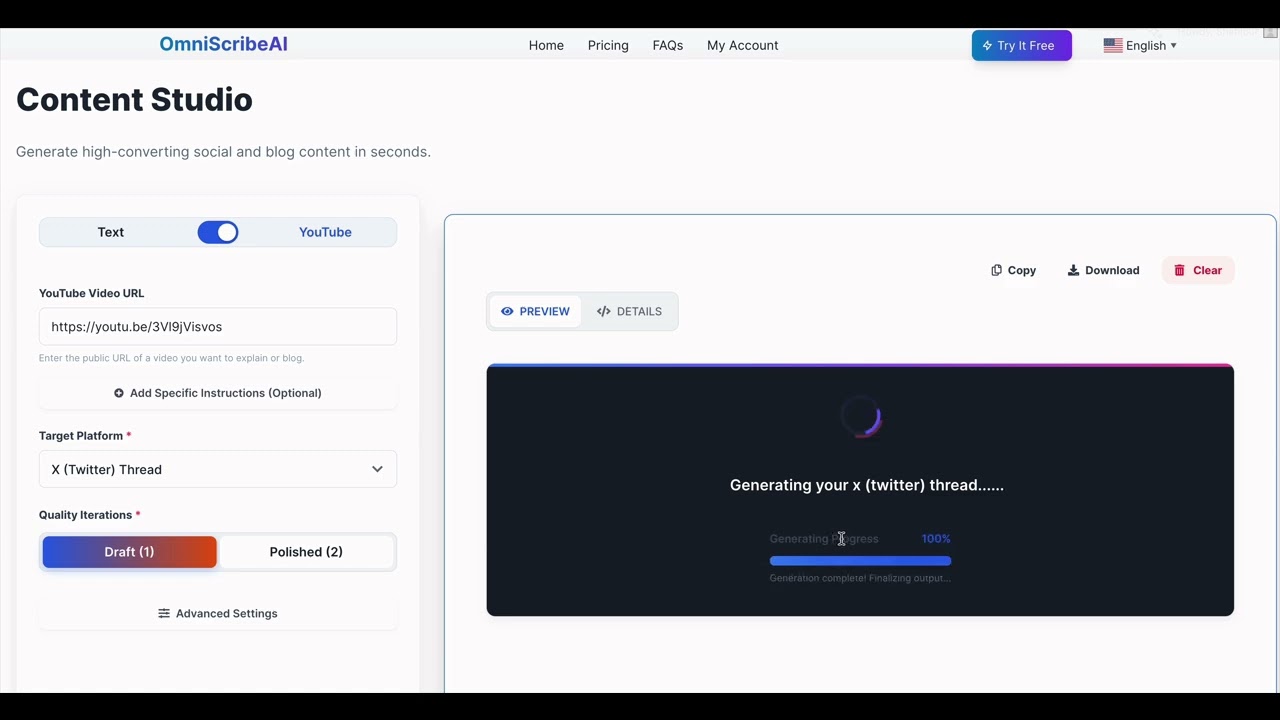Click the YouTube Video URL field

pos(218,326)
